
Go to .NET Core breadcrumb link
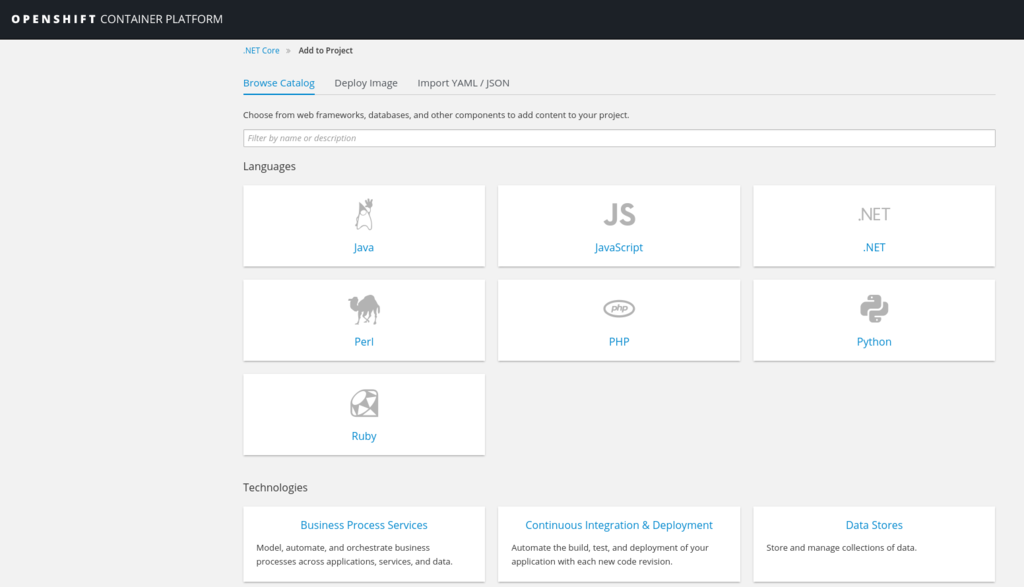click(261, 50)
